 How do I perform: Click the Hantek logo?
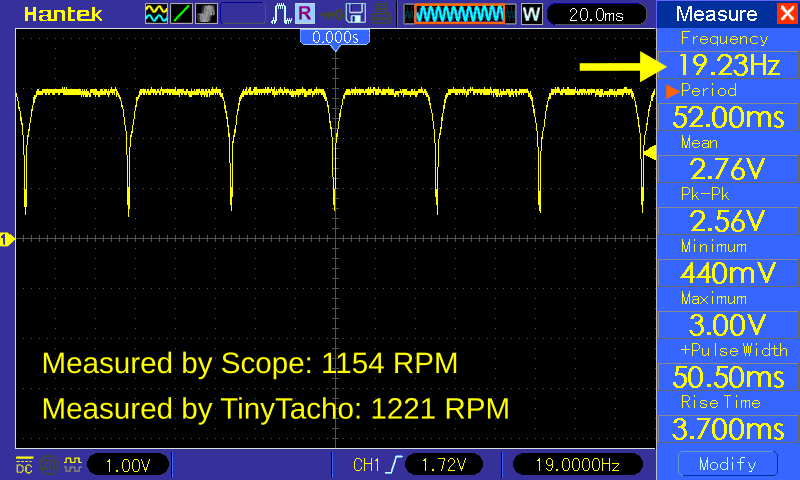point(63,15)
